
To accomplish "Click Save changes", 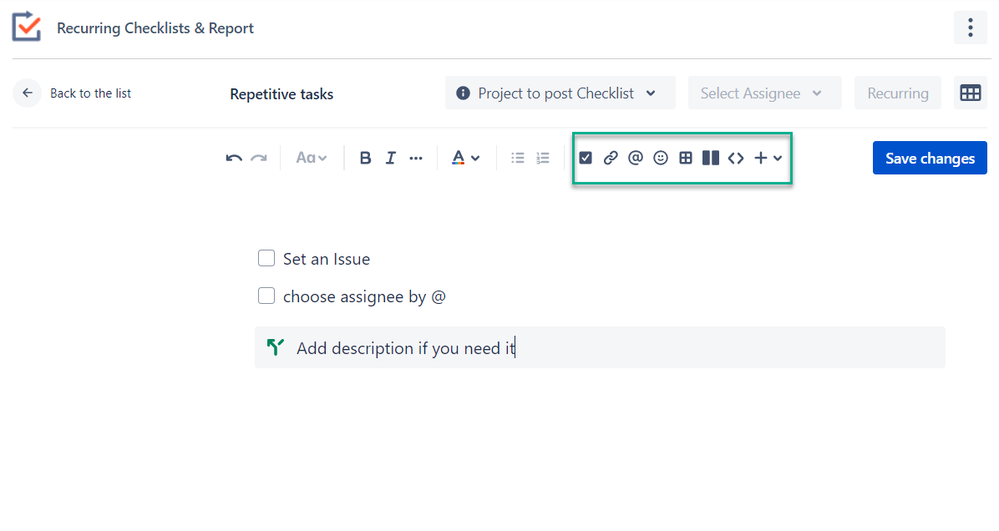I will tap(930, 158).
